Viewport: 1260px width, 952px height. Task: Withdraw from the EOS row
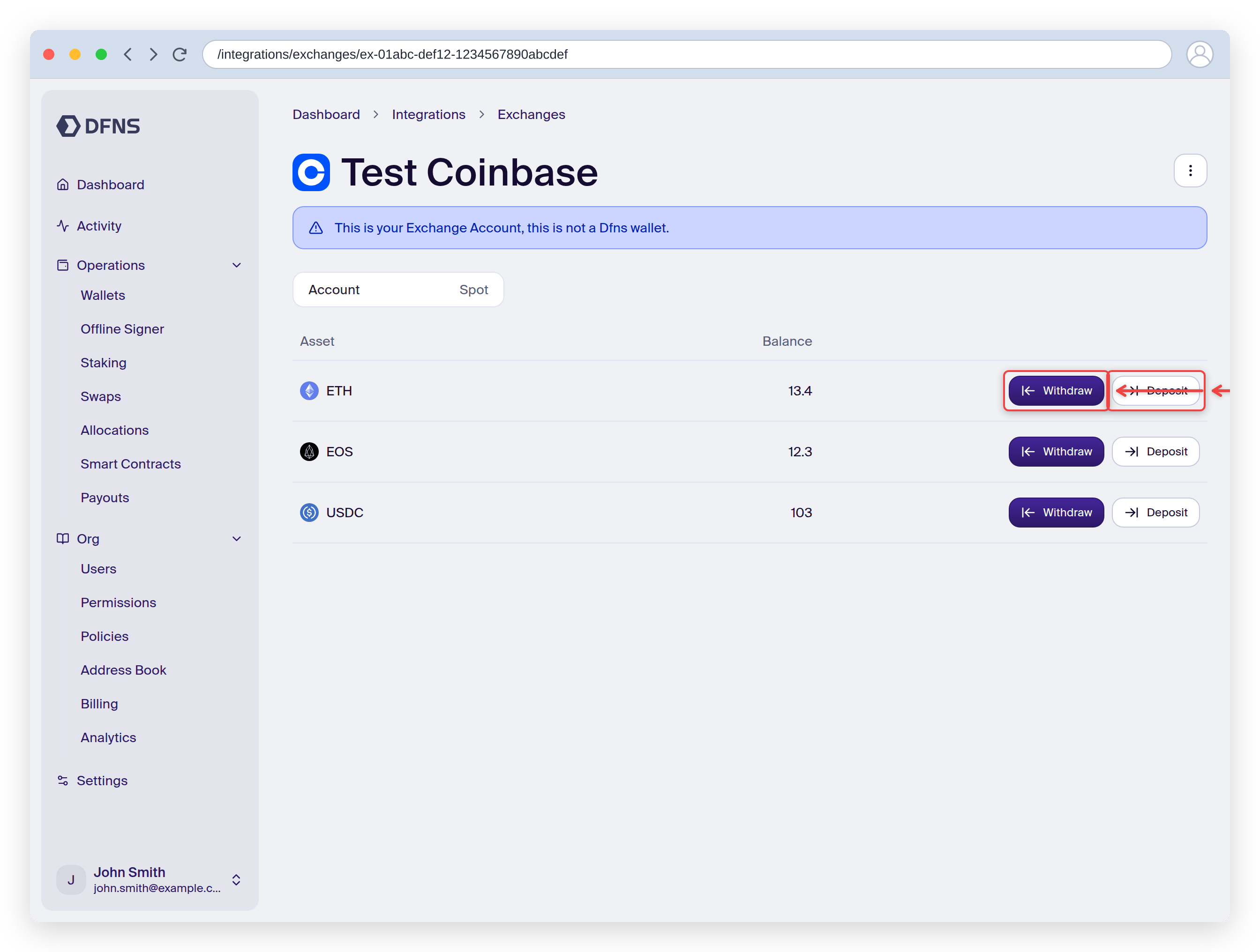point(1056,452)
